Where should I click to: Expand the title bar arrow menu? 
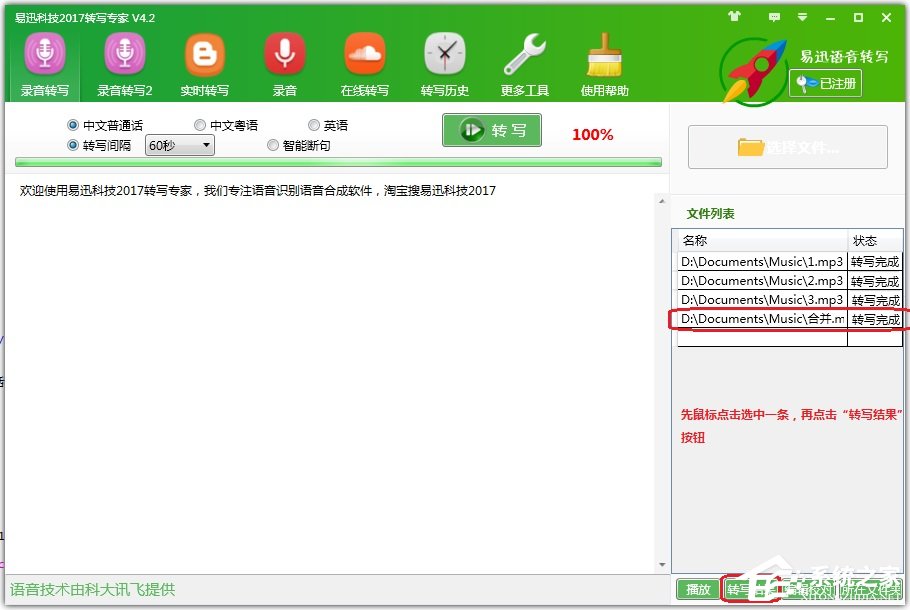click(x=801, y=17)
